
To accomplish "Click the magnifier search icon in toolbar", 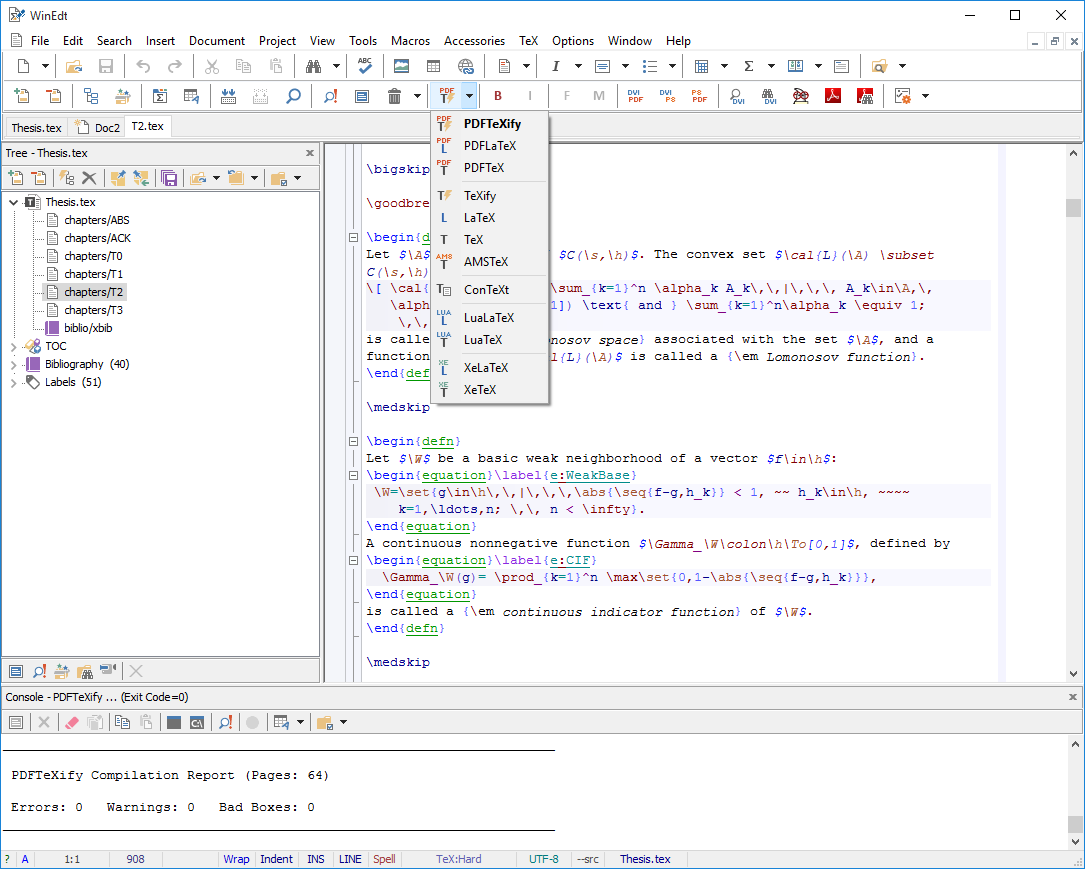I will coord(293,96).
